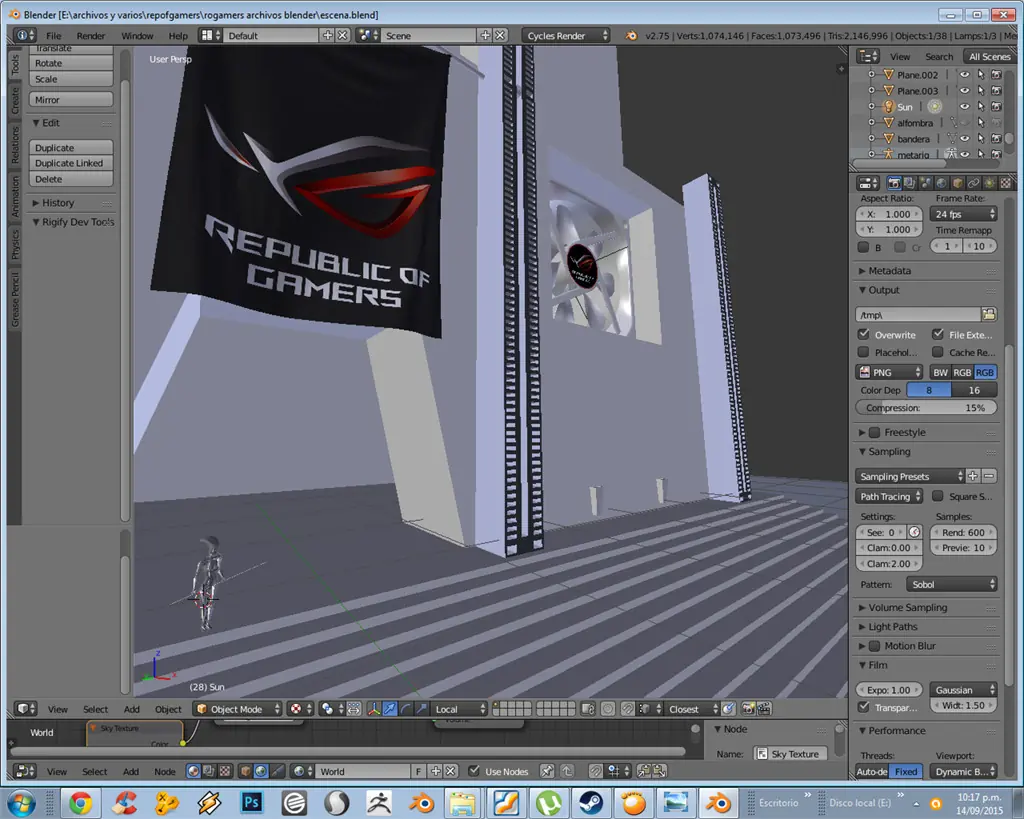This screenshot has height=819, width=1024.
Task: Toggle selectability arrow for Sun
Action: click(x=980, y=106)
